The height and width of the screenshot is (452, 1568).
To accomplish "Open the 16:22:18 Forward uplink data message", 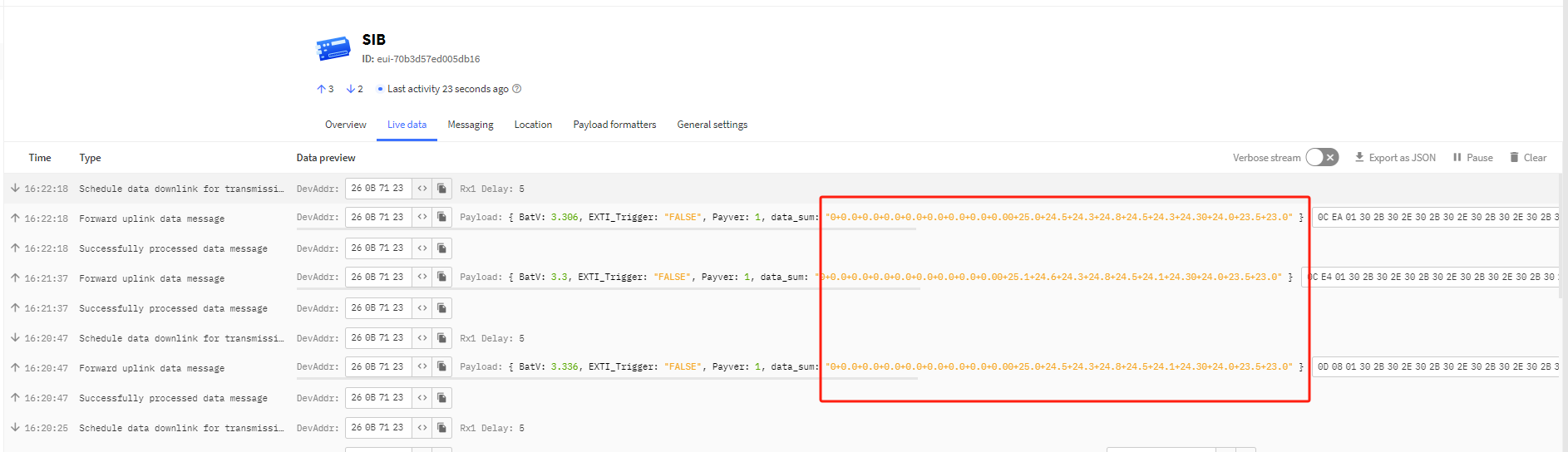I will [782, 219].
